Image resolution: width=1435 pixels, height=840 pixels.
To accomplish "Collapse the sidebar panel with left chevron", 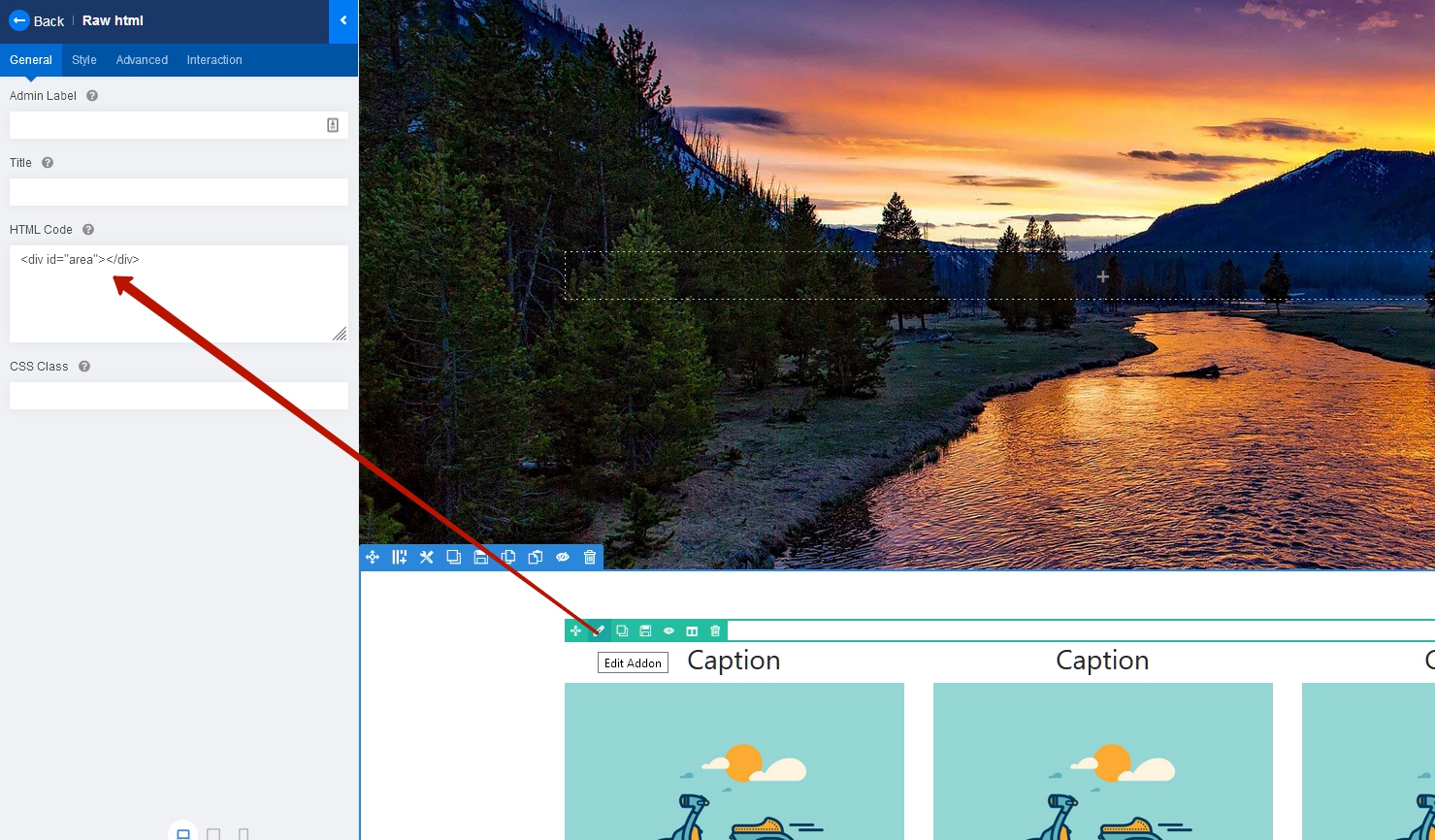I will (x=343, y=21).
